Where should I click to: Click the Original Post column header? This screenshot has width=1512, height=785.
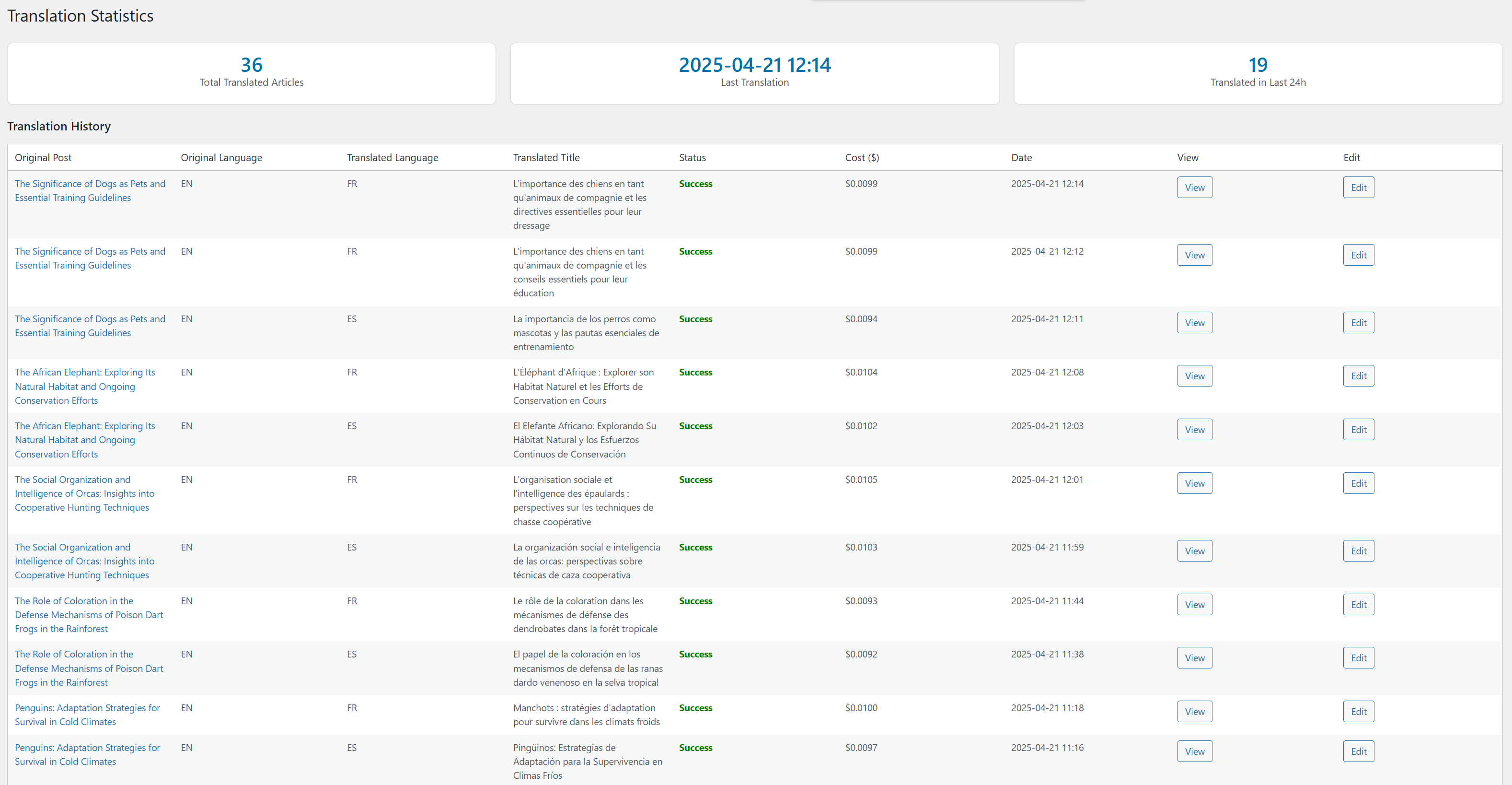43,157
